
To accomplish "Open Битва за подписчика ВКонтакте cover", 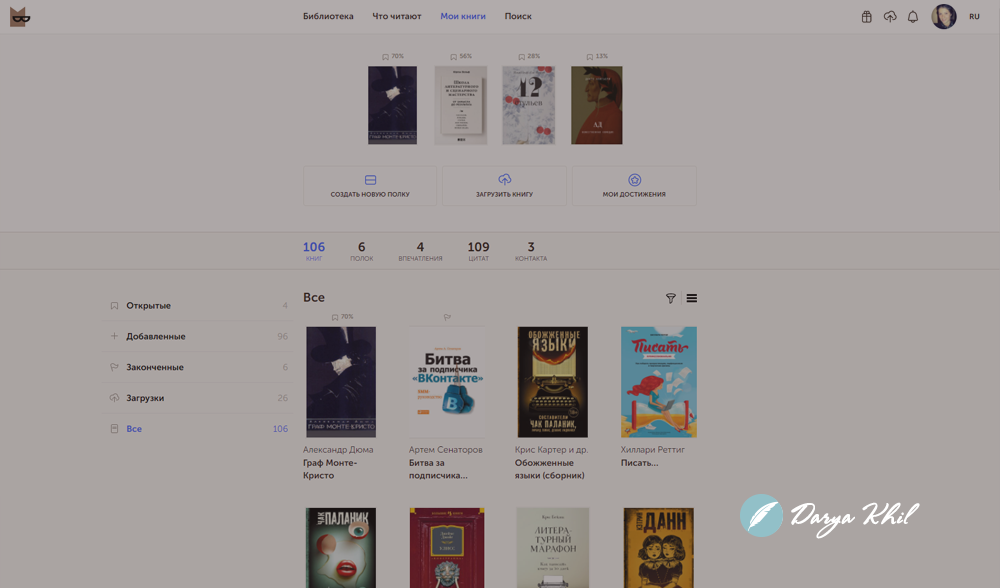I will tap(446, 382).
